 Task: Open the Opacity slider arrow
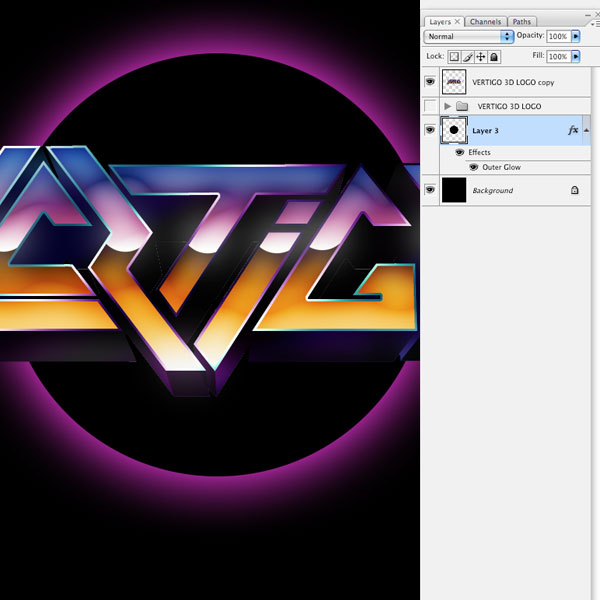[x=576, y=37]
